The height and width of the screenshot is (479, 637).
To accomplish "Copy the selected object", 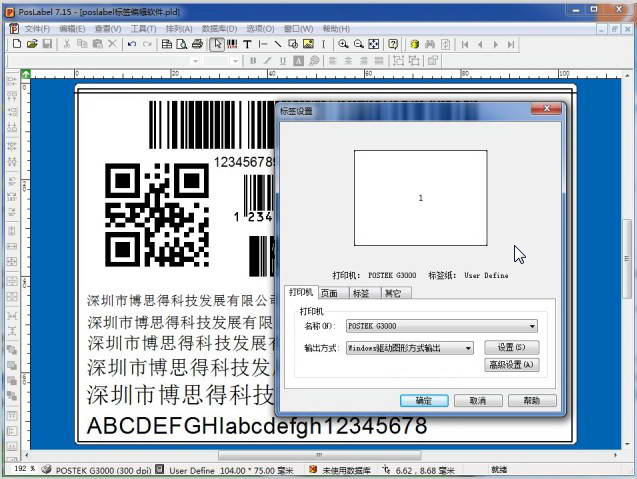I will click(82, 44).
